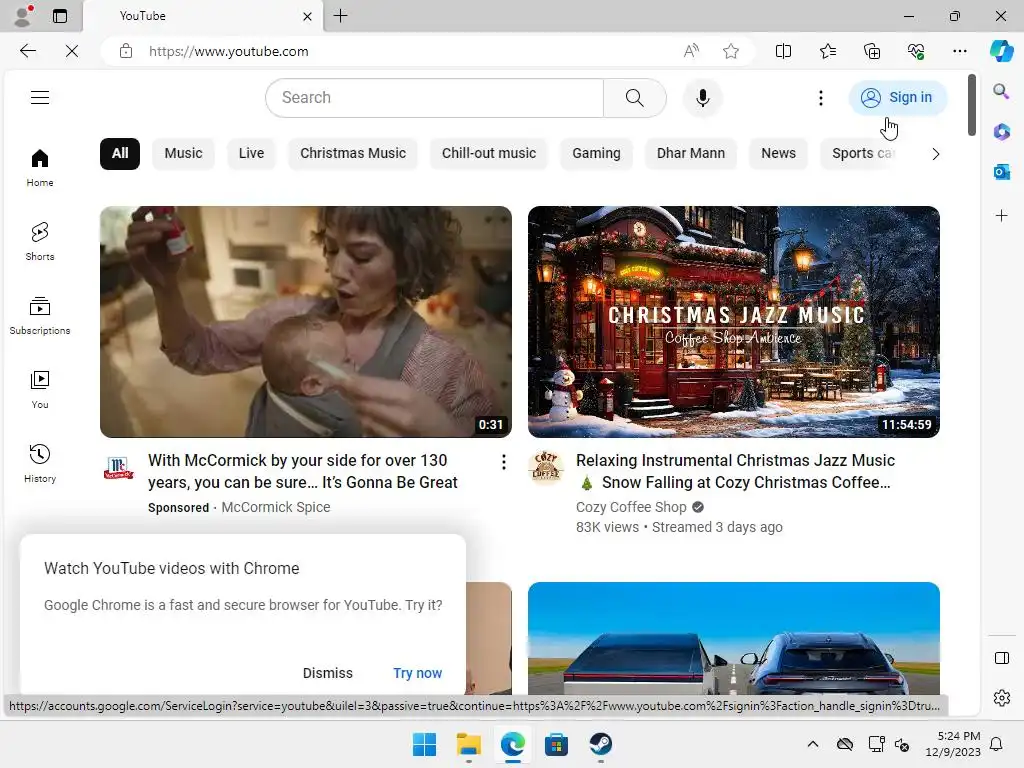Start voice search with microphone icon
This screenshot has width=1024, height=768.
[703, 98]
